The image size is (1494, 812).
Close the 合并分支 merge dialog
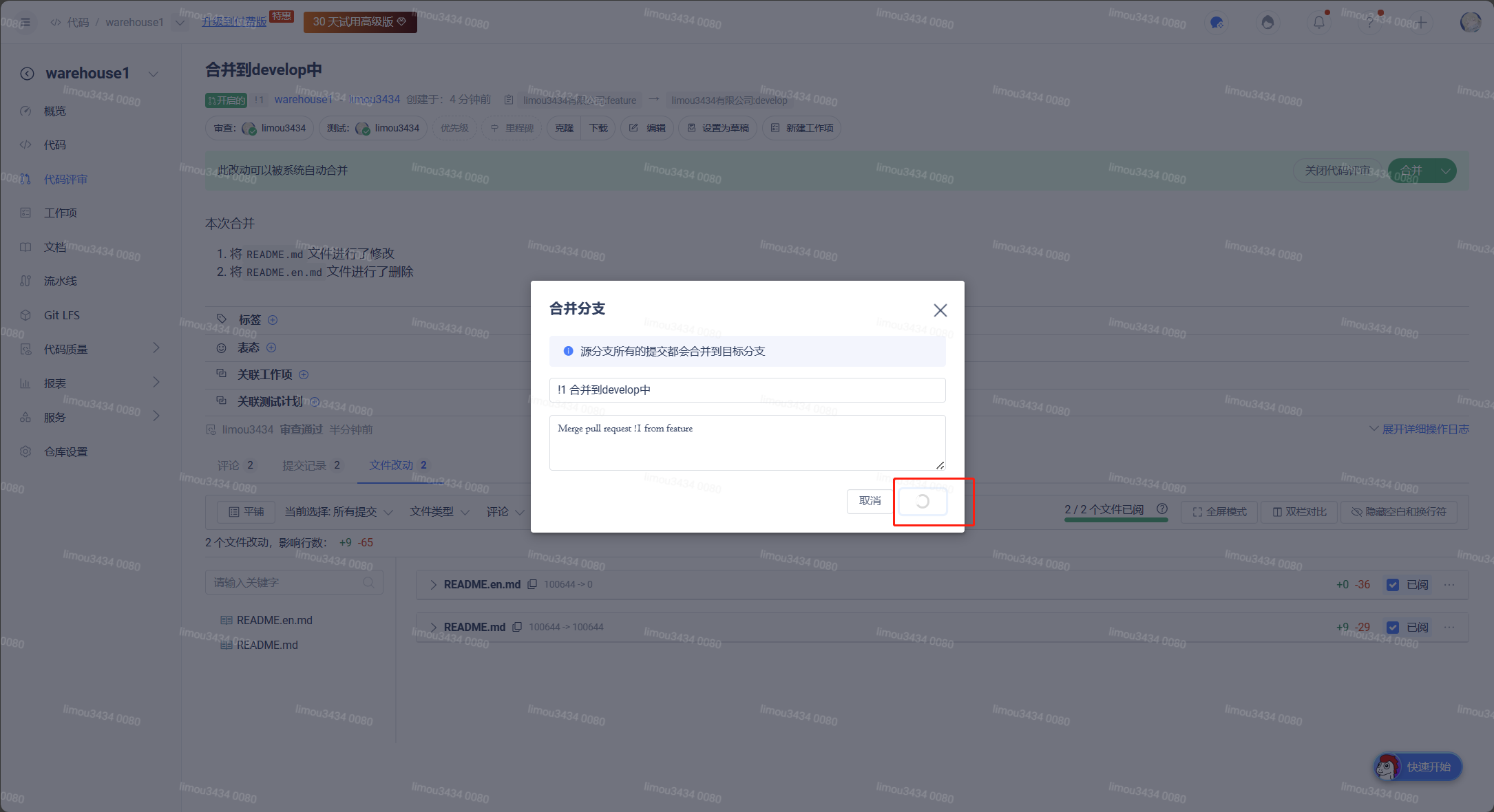click(x=940, y=310)
